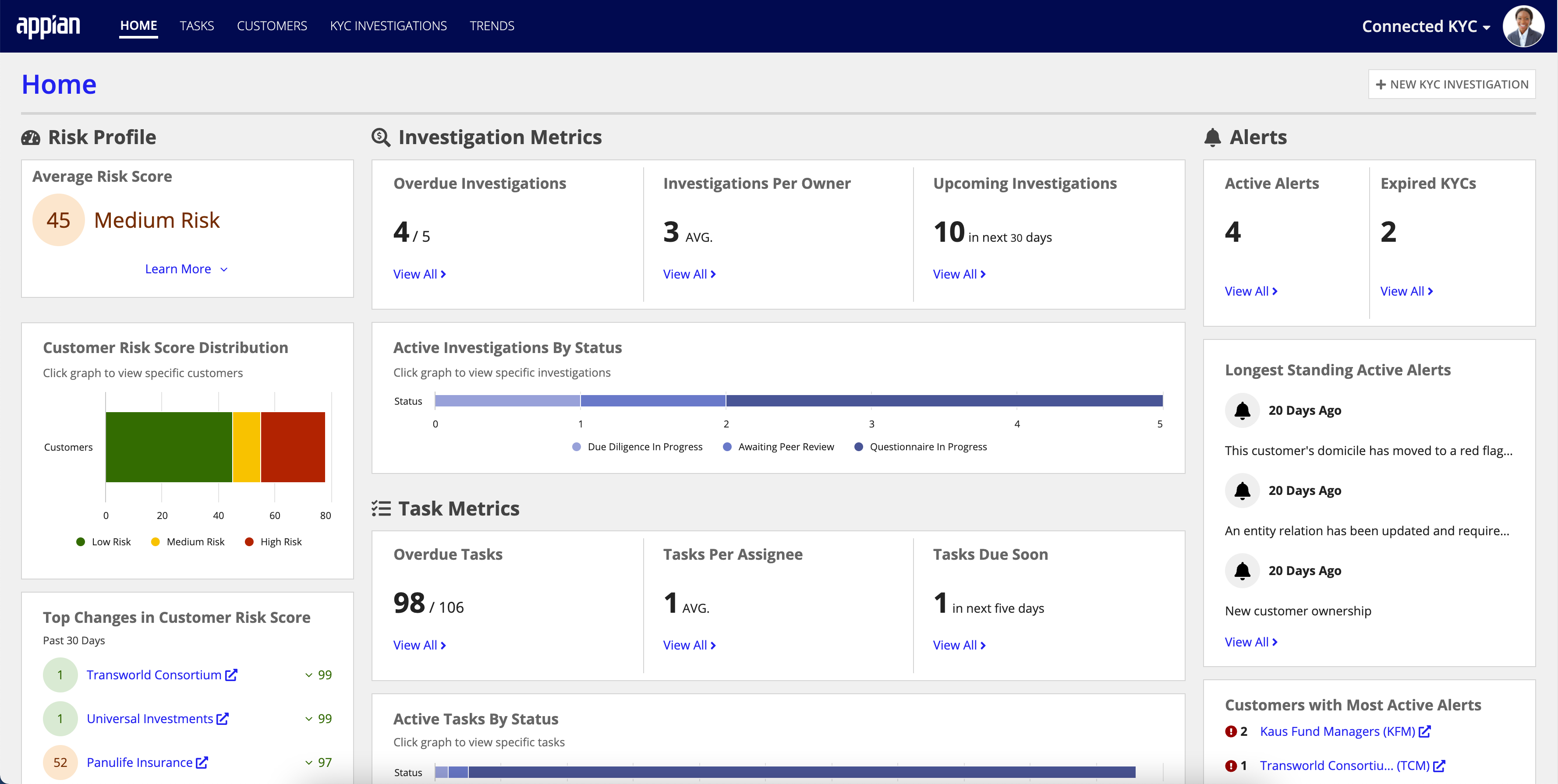Click down-arrow 97 for Panulife Insurance
This screenshot has width=1558, height=784.
point(318,763)
